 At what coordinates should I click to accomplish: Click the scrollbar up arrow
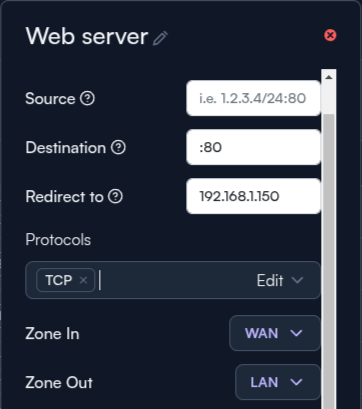[x=329, y=77]
